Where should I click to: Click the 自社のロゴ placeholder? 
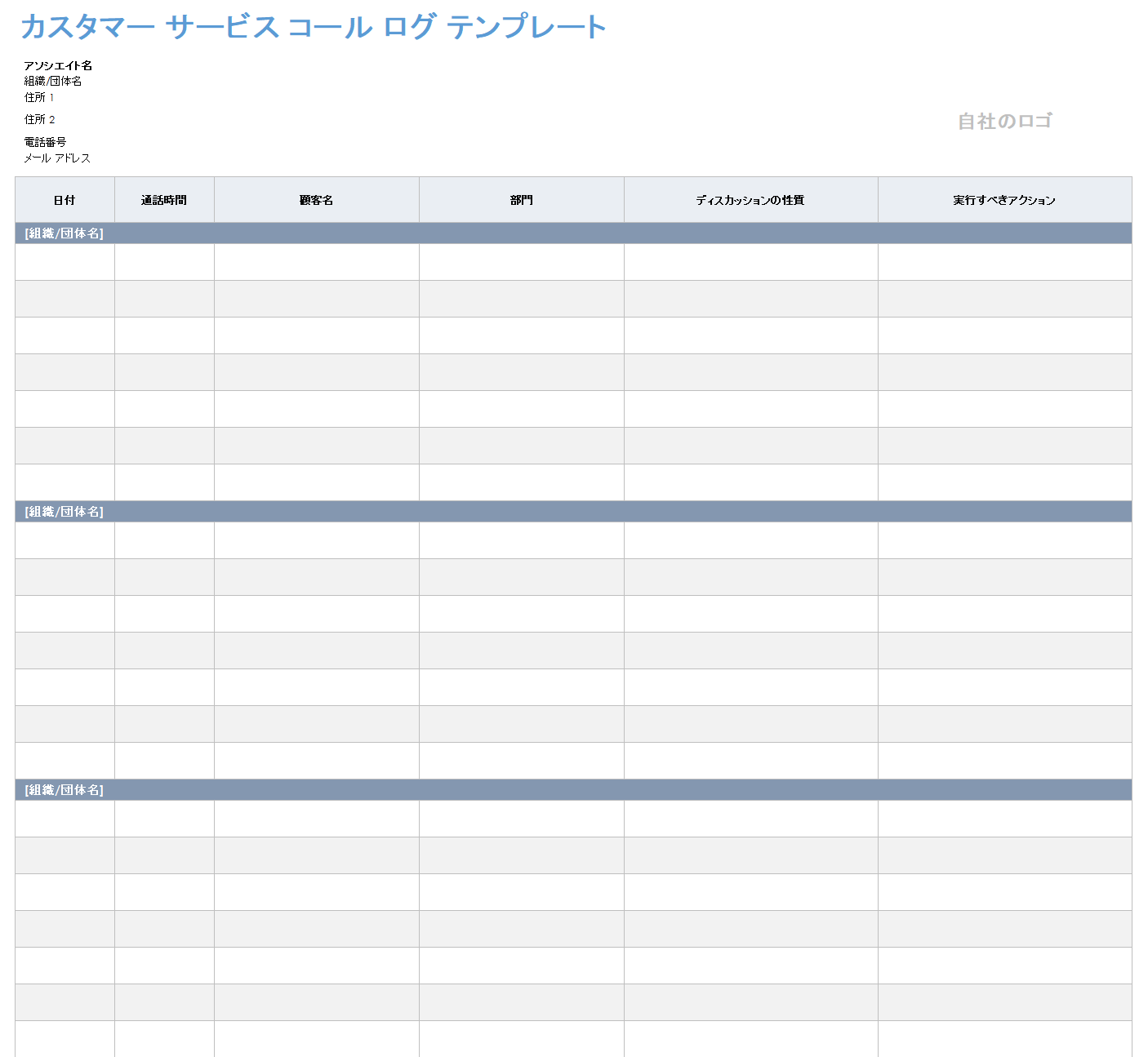[x=1005, y=122]
